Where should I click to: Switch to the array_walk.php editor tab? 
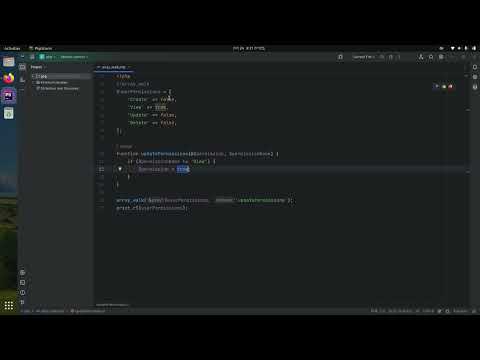113,67
